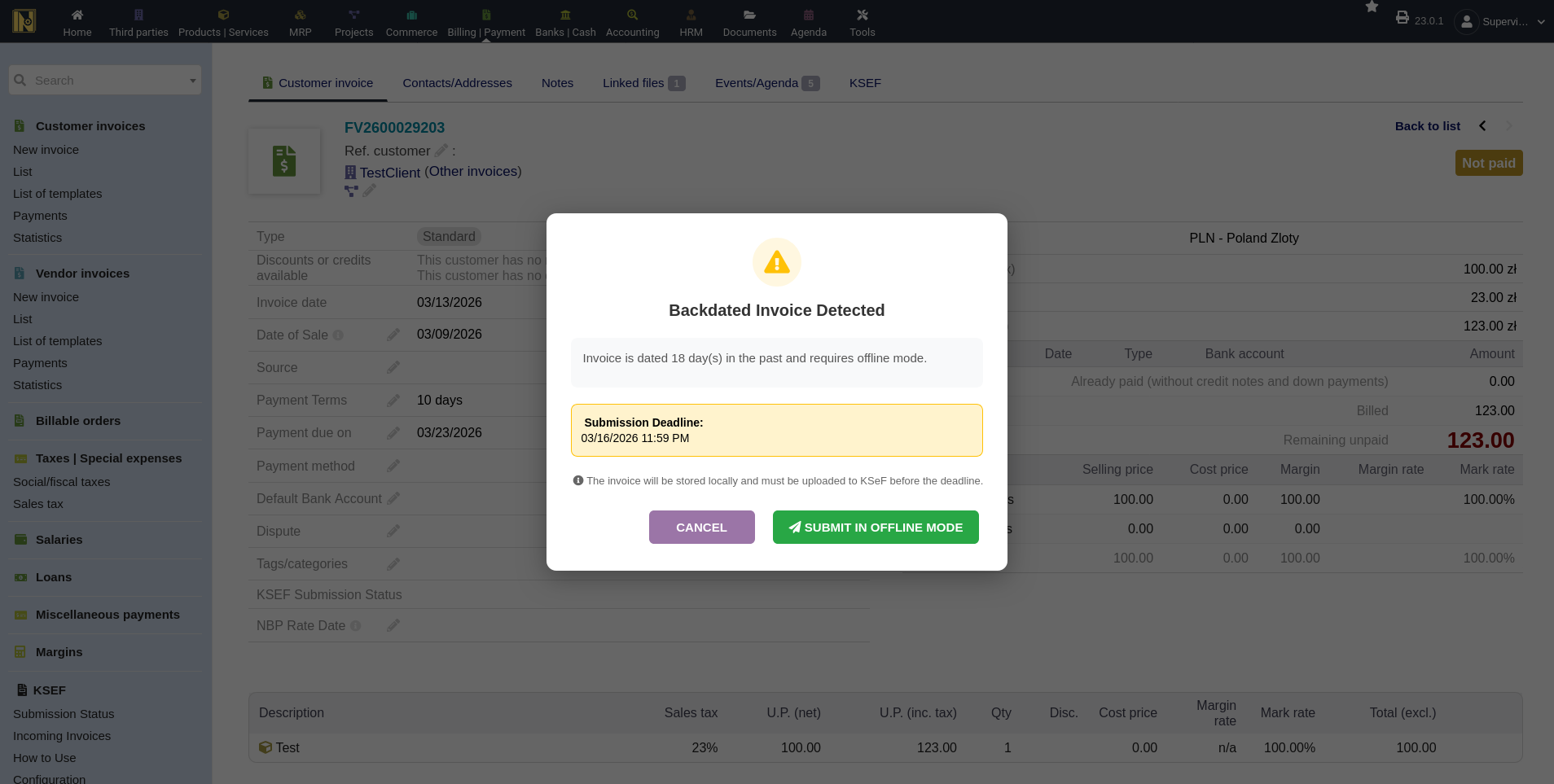The width and height of the screenshot is (1554, 784).
Task: Expand the Search dropdown arrow
Action: 192,81
